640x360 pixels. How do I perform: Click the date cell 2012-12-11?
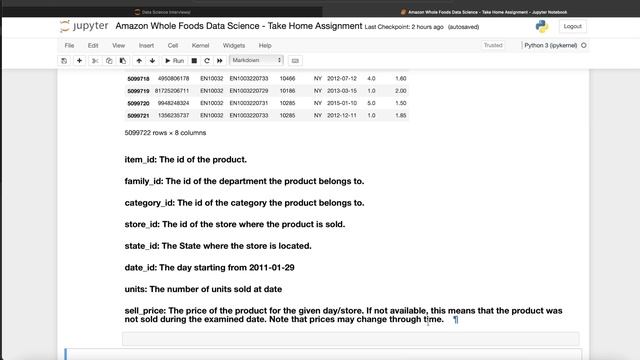(342, 116)
